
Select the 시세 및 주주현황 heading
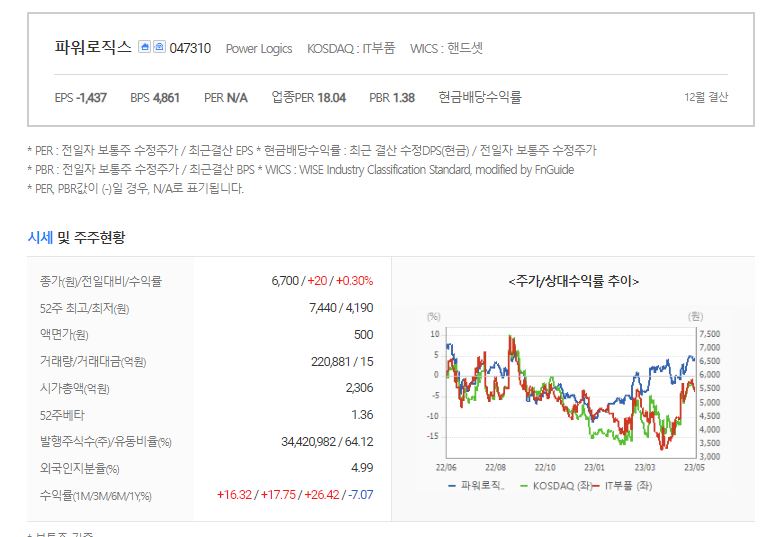click(x=76, y=238)
